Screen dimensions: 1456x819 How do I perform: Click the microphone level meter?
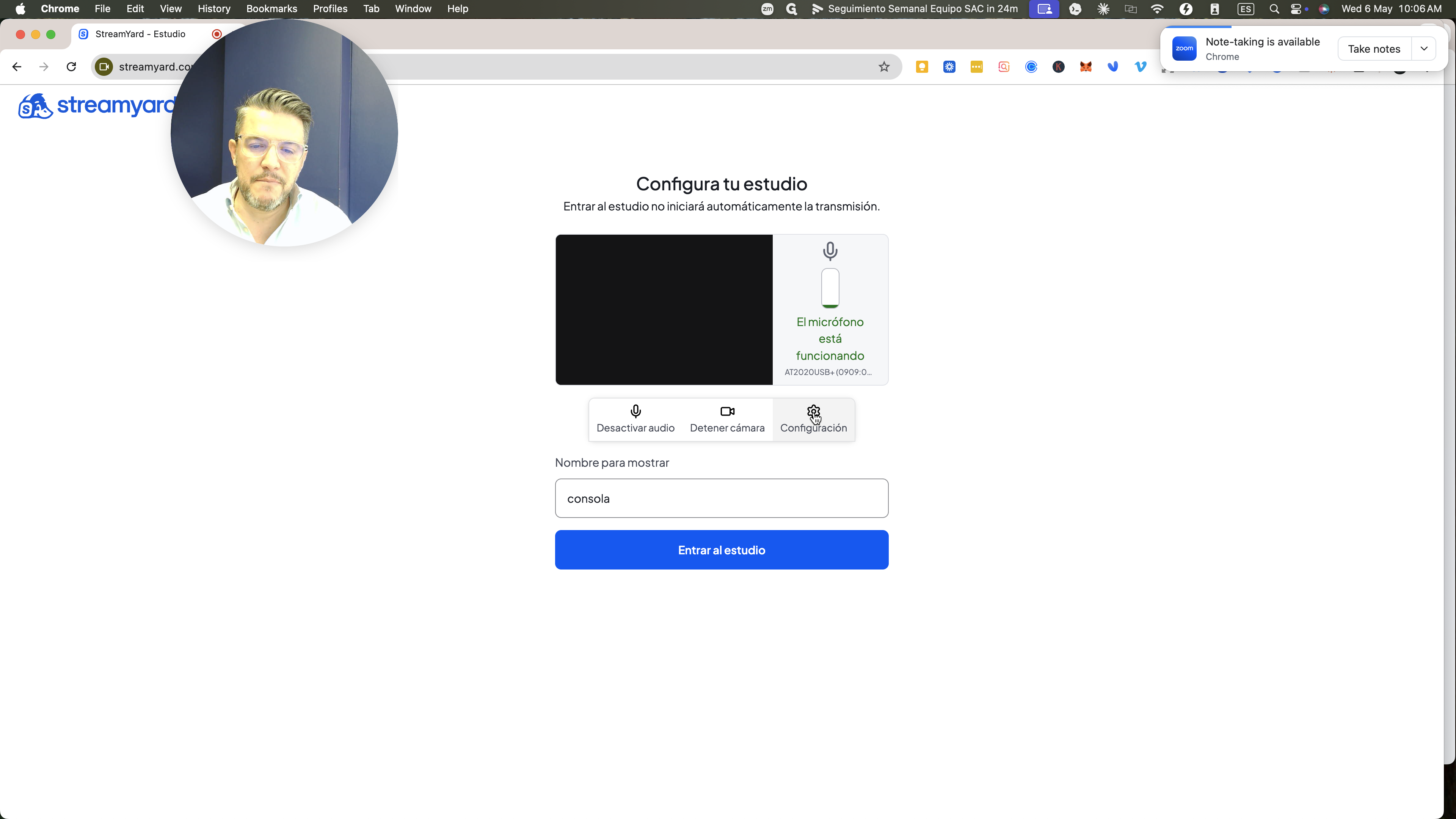(x=830, y=288)
